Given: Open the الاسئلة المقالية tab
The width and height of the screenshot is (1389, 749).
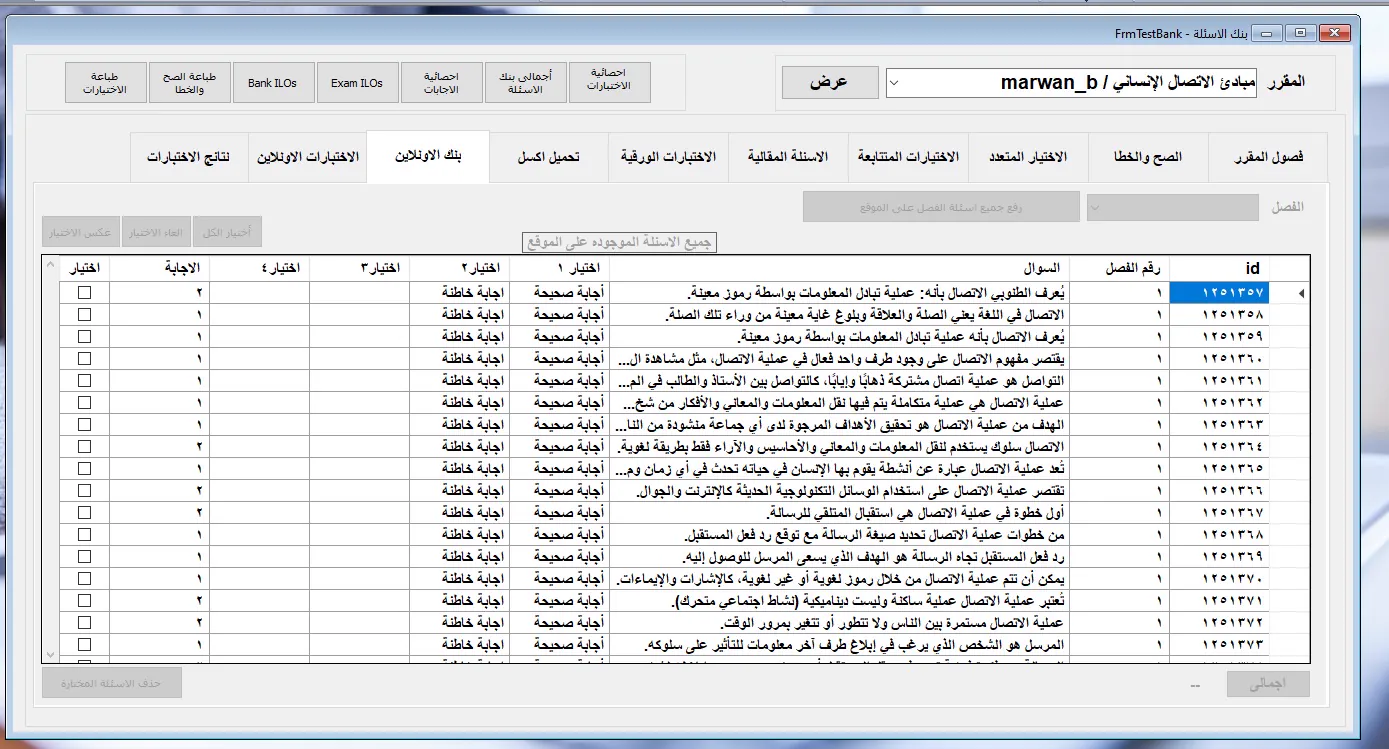Looking at the screenshot, I should (x=788, y=157).
